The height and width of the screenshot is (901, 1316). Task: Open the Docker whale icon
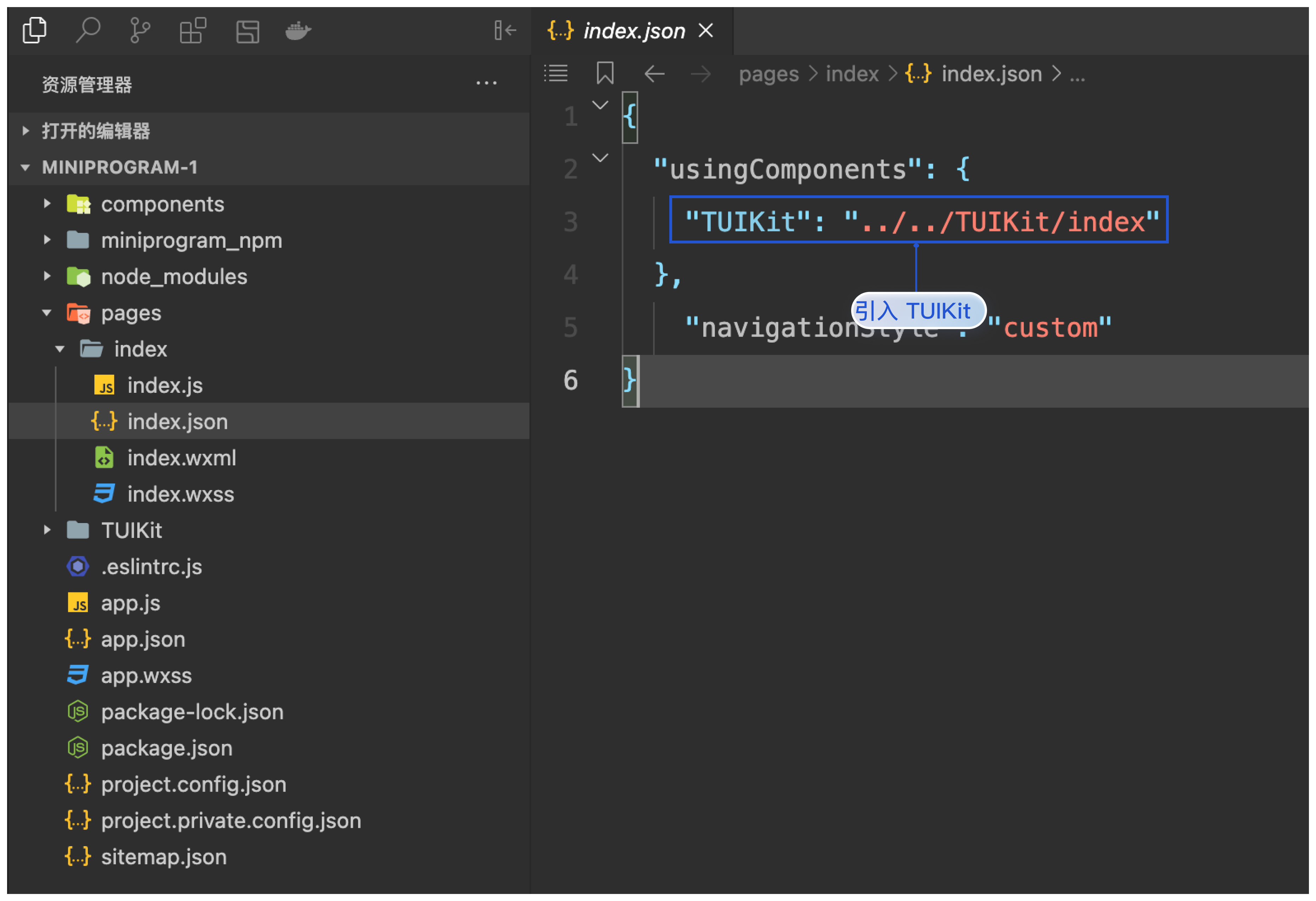click(299, 30)
